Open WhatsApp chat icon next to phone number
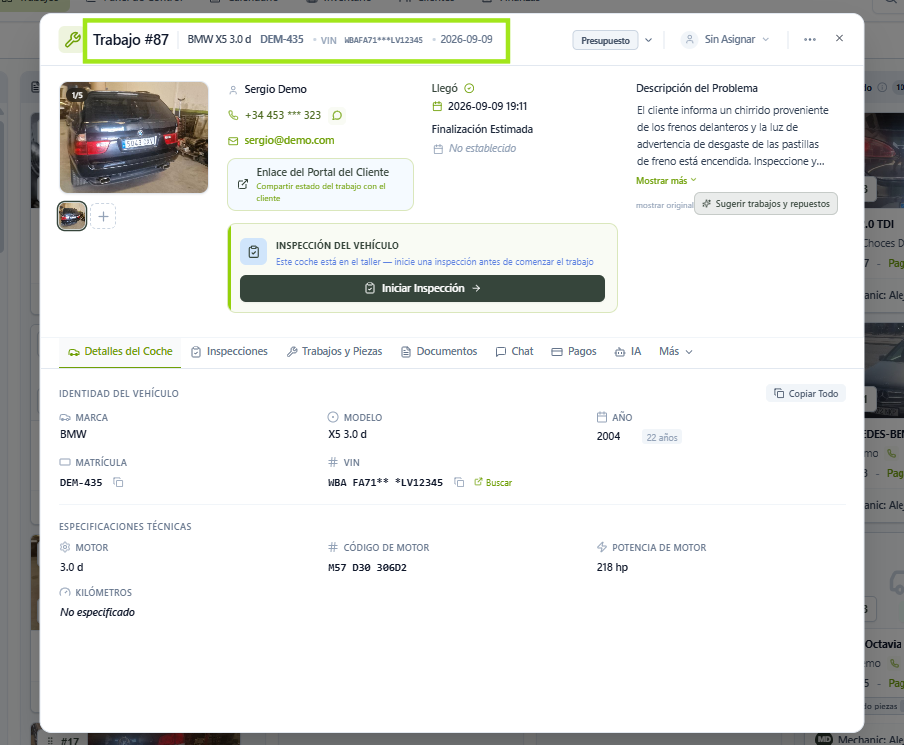Screen dimensions: 904x745 tap(337, 115)
